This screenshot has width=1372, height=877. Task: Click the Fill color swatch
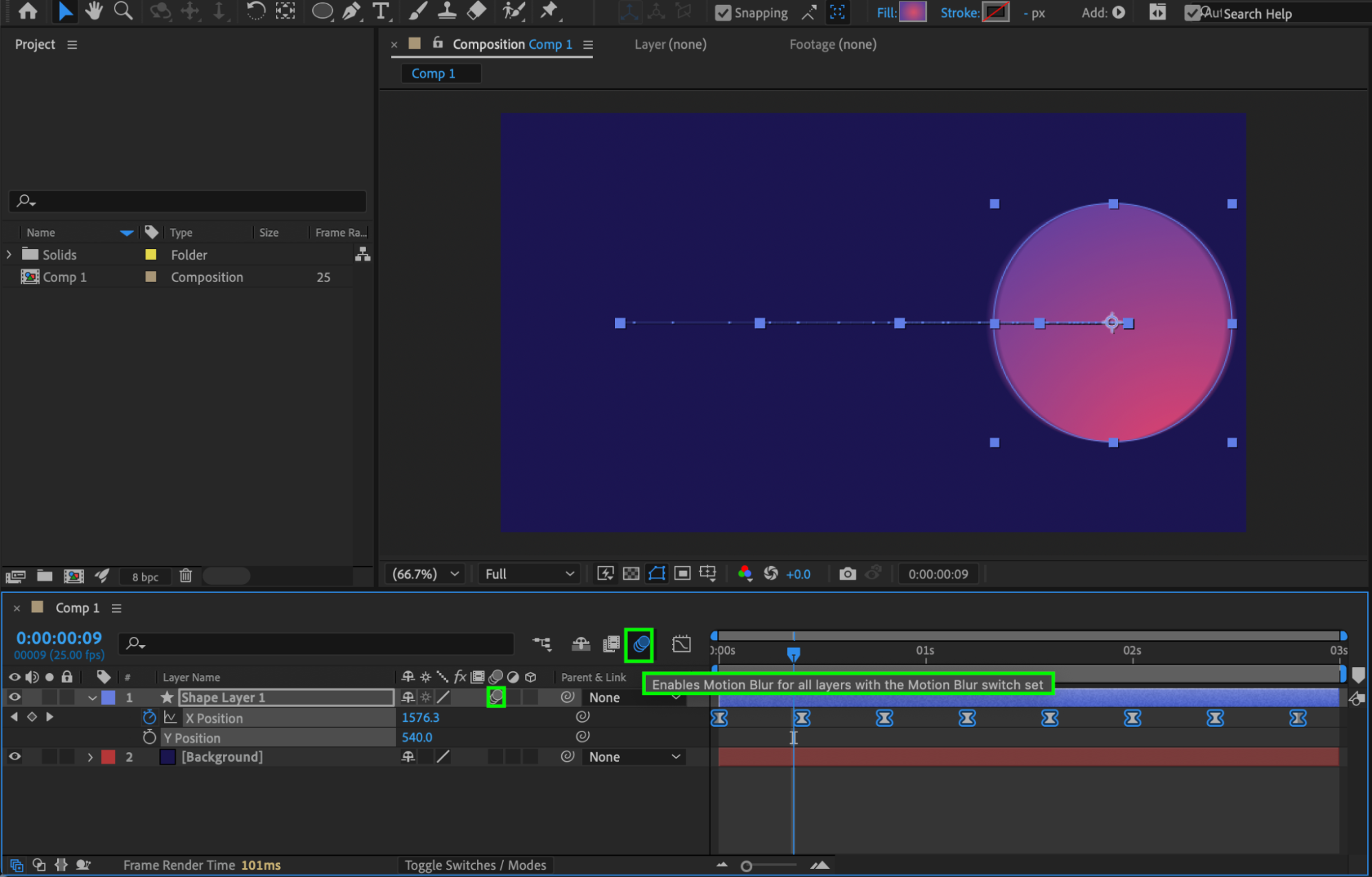(x=913, y=12)
